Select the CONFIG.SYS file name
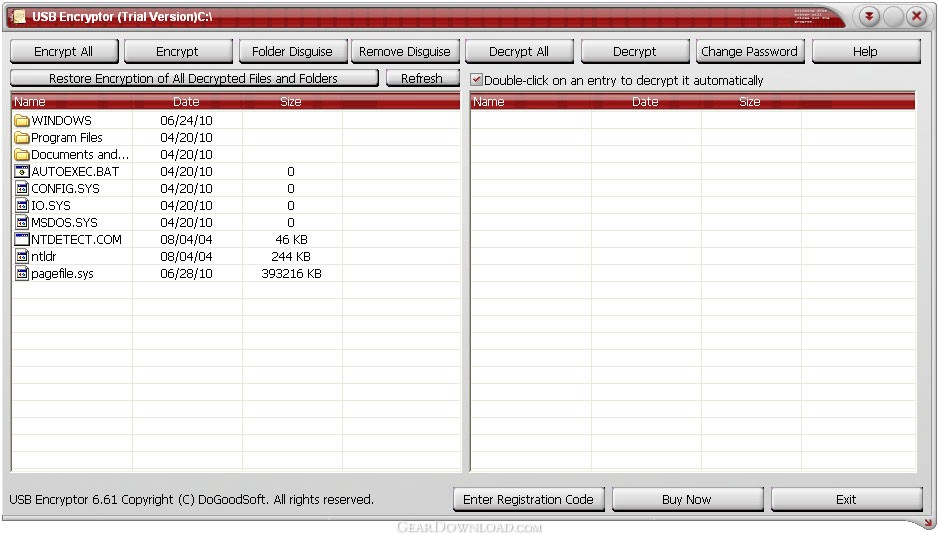939x535 pixels. (x=66, y=189)
